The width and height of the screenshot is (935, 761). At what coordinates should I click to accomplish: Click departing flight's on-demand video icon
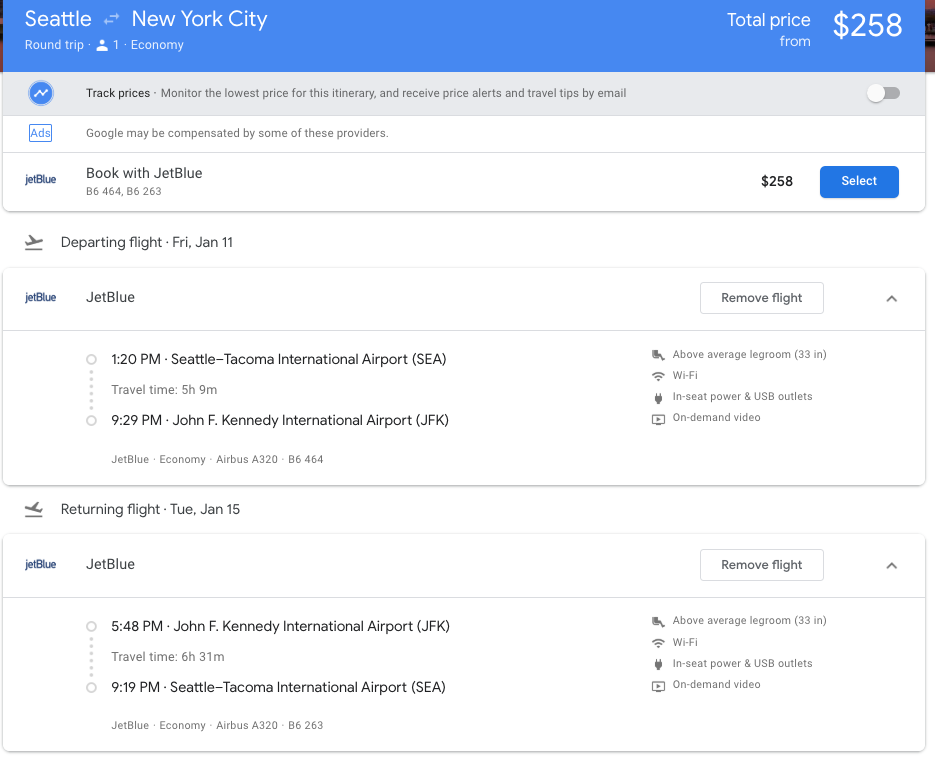click(658, 418)
